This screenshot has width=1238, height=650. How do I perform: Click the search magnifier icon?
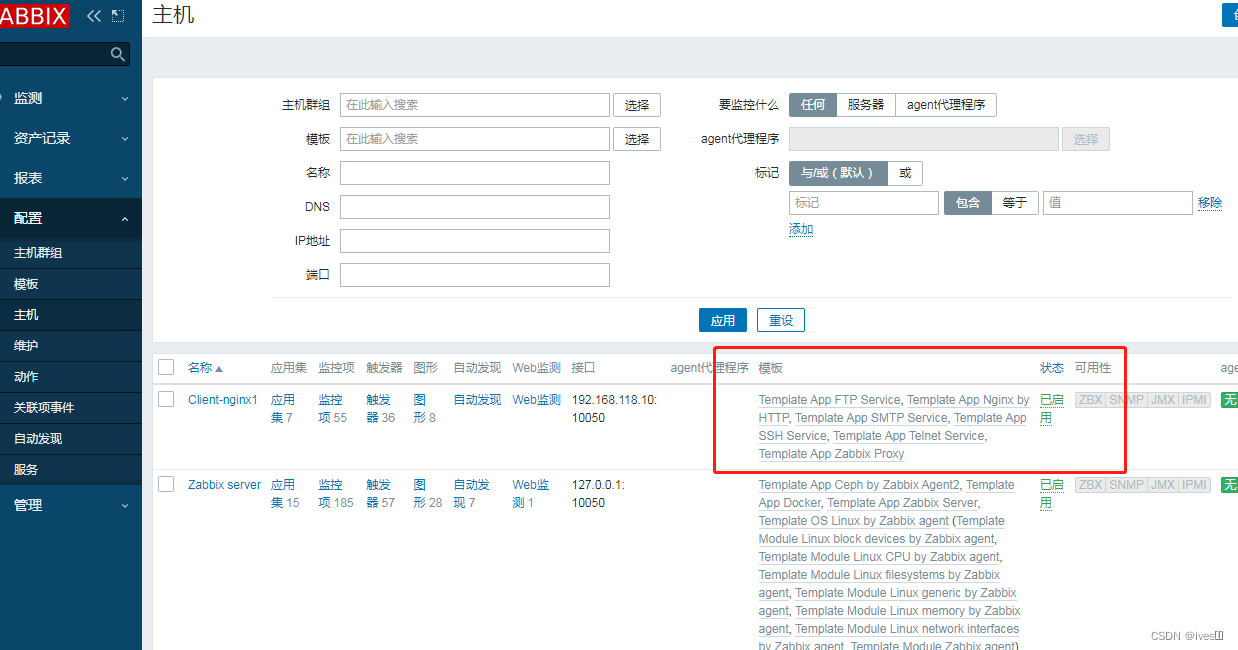118,54
